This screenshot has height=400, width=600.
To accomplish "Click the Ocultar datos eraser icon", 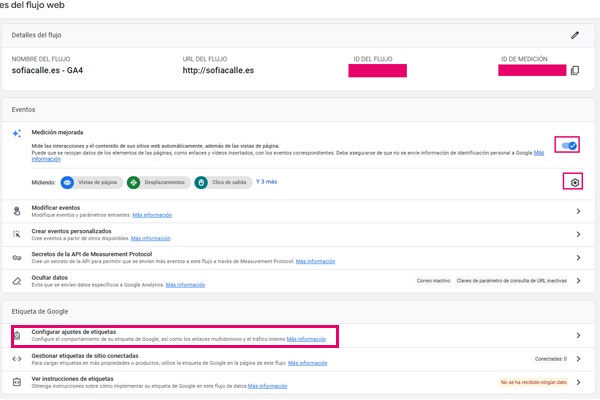I will pyautogui.click(x=17, y=281).
